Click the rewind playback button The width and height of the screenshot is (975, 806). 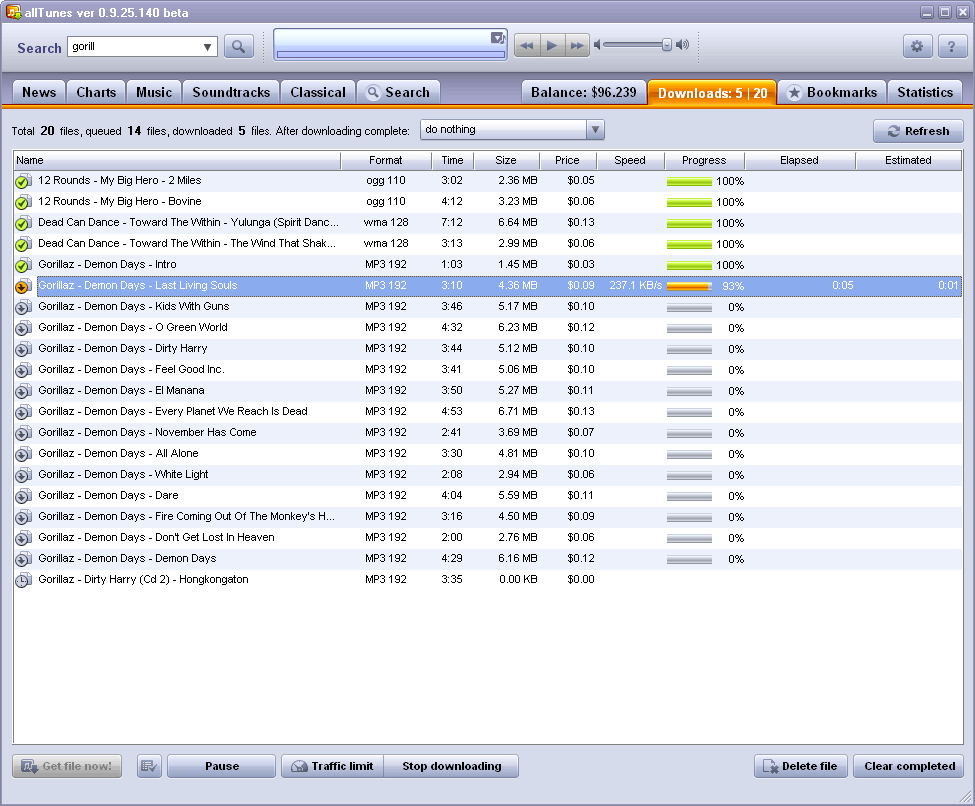click(527, 45)
